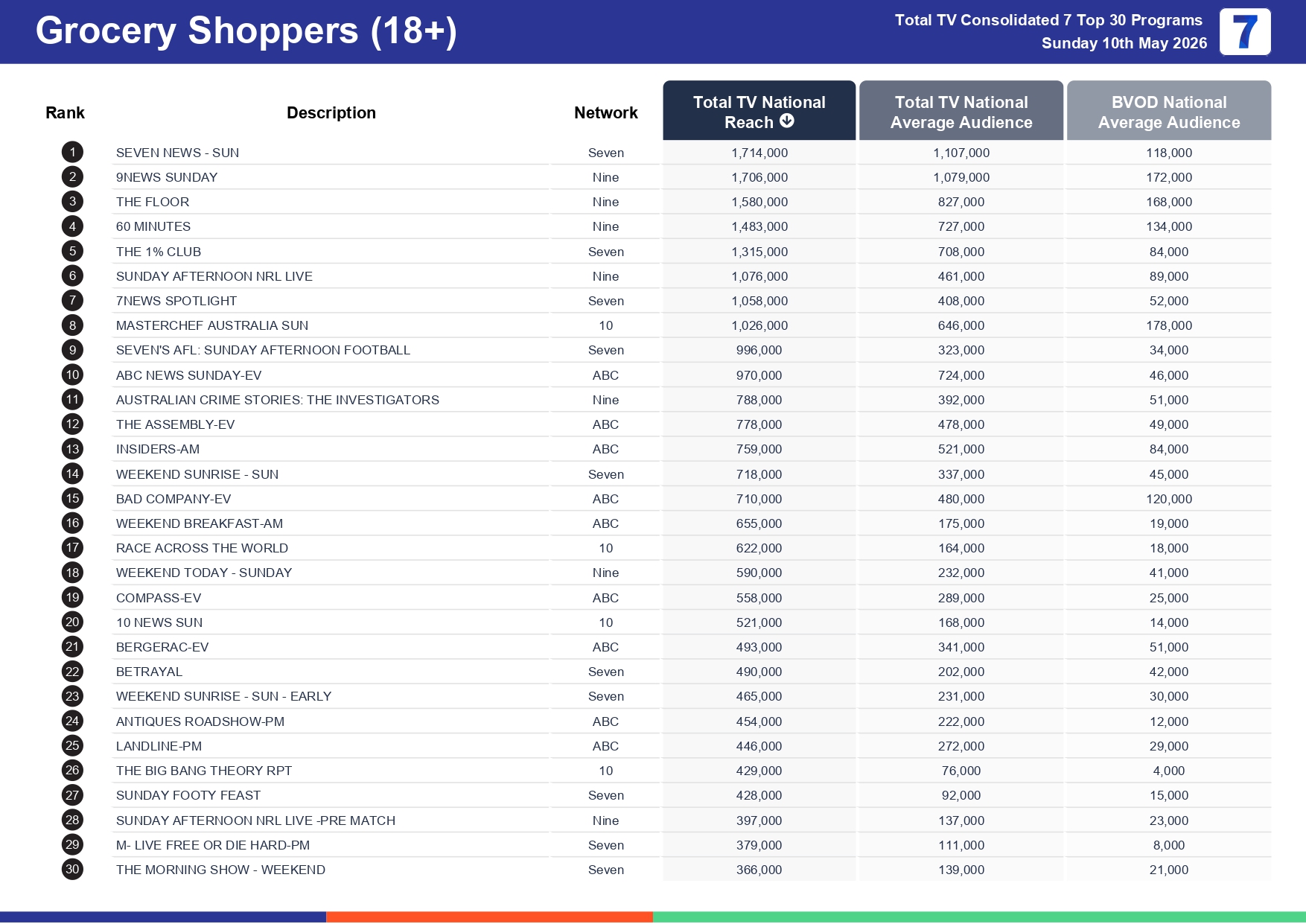Click the 172,000 BVOD value
Image resolution: width=1306 pixels, height=924 pixels.
(1169, 177)
